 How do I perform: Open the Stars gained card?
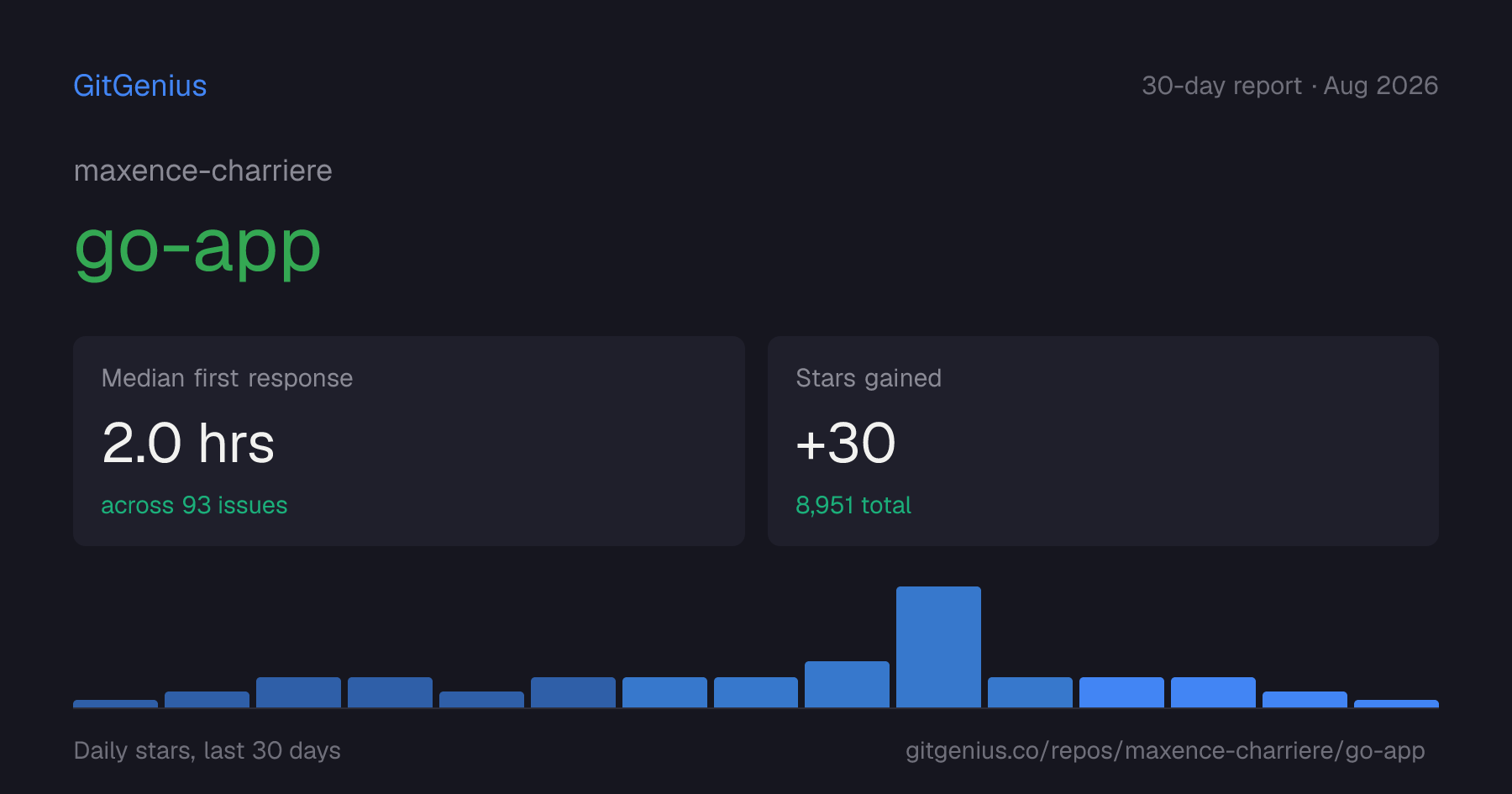(1103, 441)
